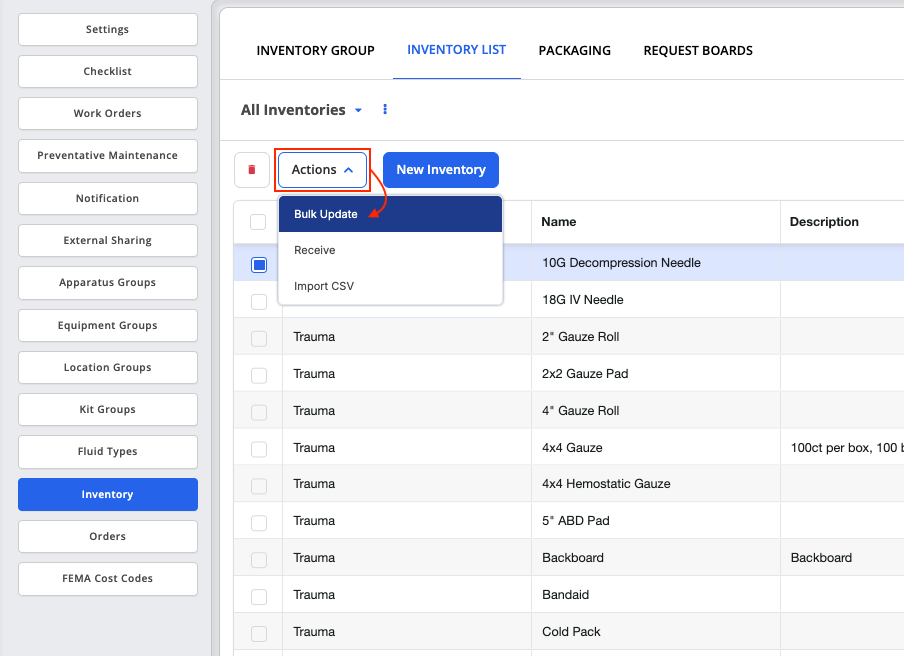904x656 pixels.
Task: Open FEMA Cost Codes in the sidebar
Action: click(108, 578)
